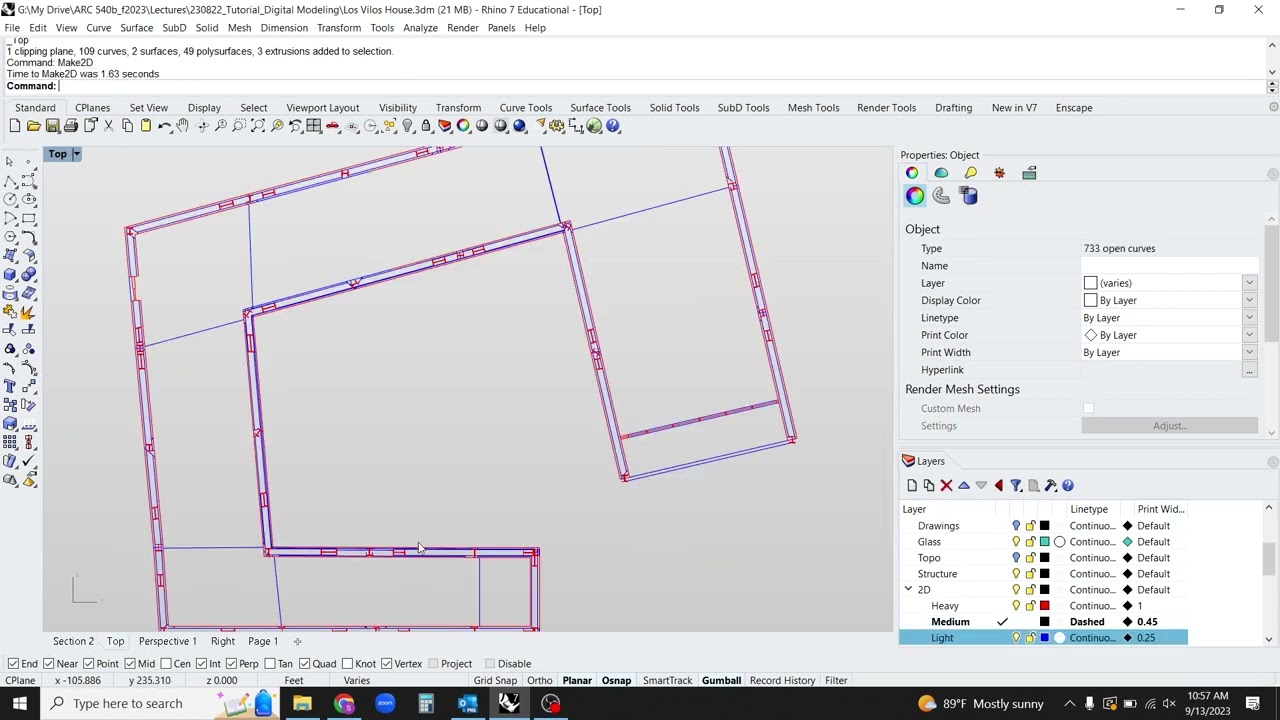Screen dimensions: 1280x720
Task: Open the Curve menu
Action: (x=98, y=28)
